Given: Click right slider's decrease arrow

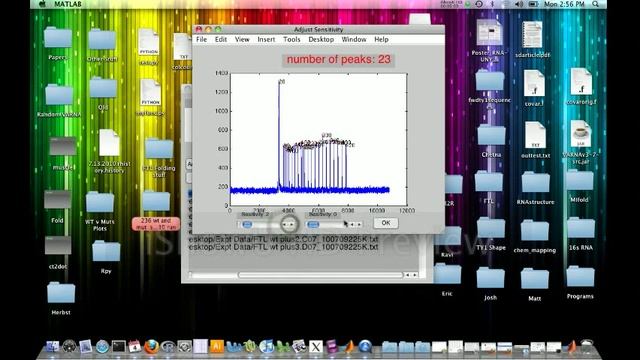Looking at the screenshot, I should point(352,224).
